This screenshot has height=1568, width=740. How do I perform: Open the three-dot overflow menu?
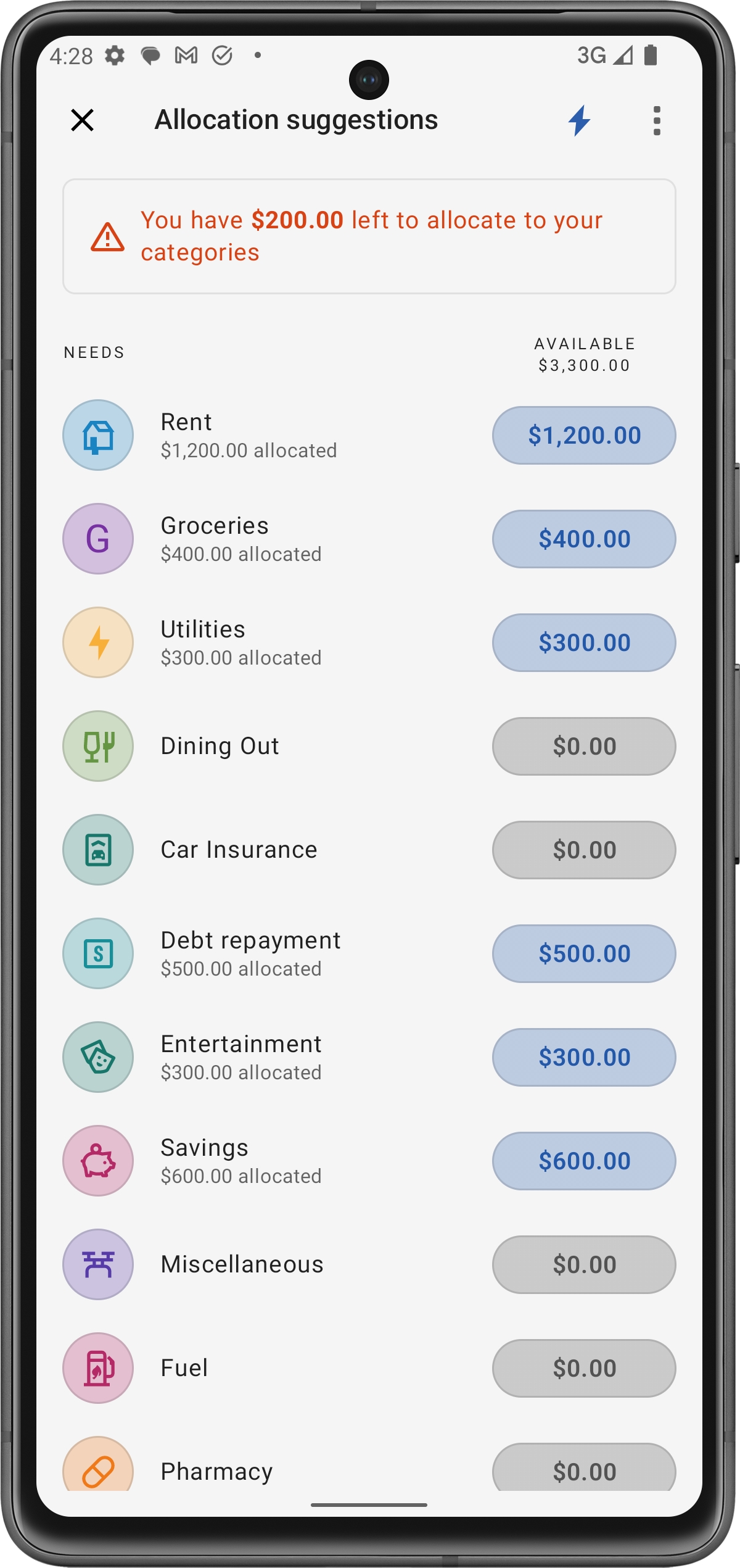656,120
